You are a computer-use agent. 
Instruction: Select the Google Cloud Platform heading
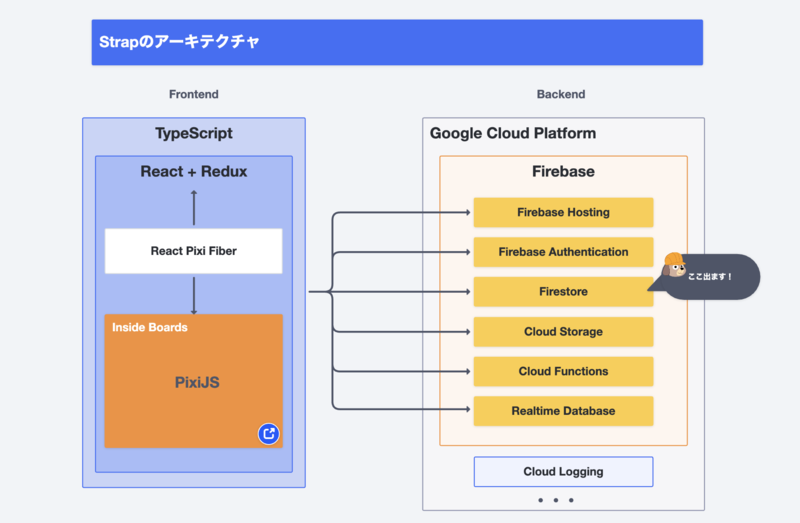point(513,133)
